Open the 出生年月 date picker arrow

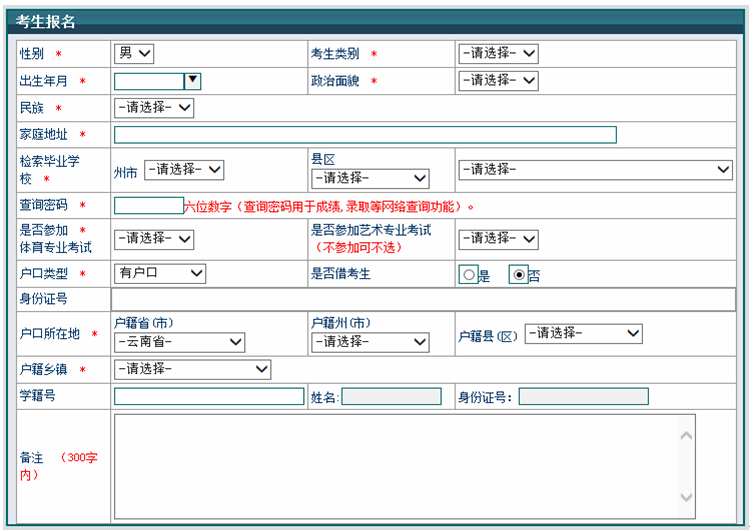tap(193, 81)
